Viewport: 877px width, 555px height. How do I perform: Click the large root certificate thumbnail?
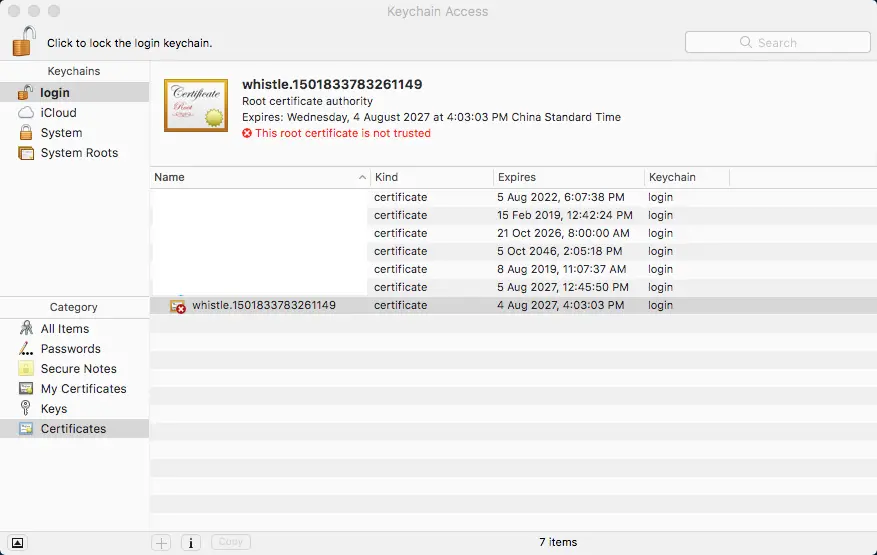click(x=196, y=105)
